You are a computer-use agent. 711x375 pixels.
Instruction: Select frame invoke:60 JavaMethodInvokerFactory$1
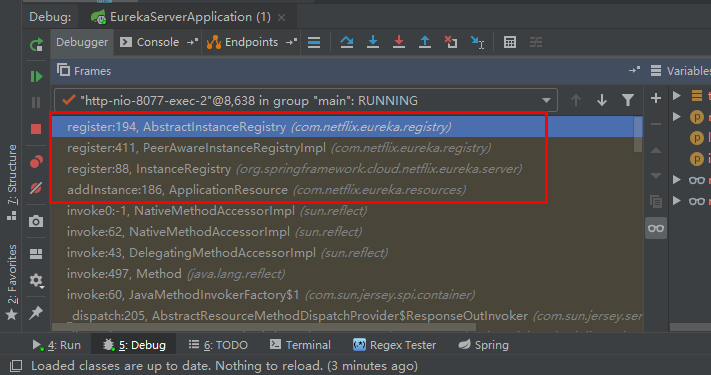346,295
